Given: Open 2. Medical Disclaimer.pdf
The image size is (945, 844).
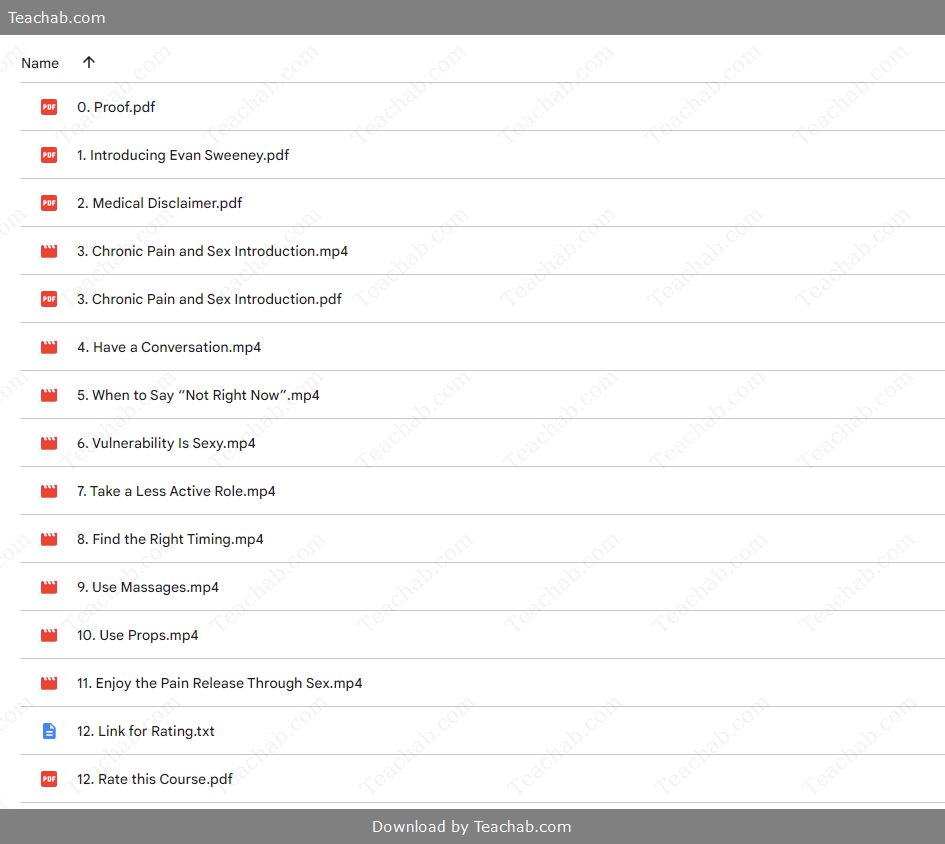Looking at the screenshot, I should coord(159,203).
